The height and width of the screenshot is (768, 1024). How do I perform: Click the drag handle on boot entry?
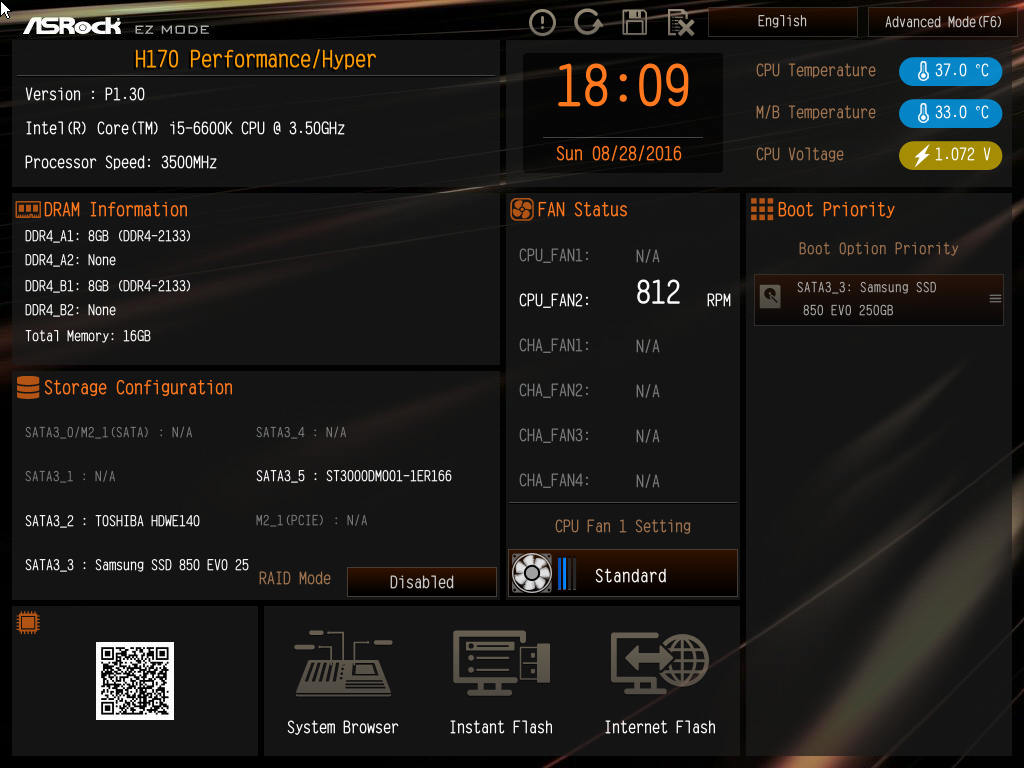[995, 298]
